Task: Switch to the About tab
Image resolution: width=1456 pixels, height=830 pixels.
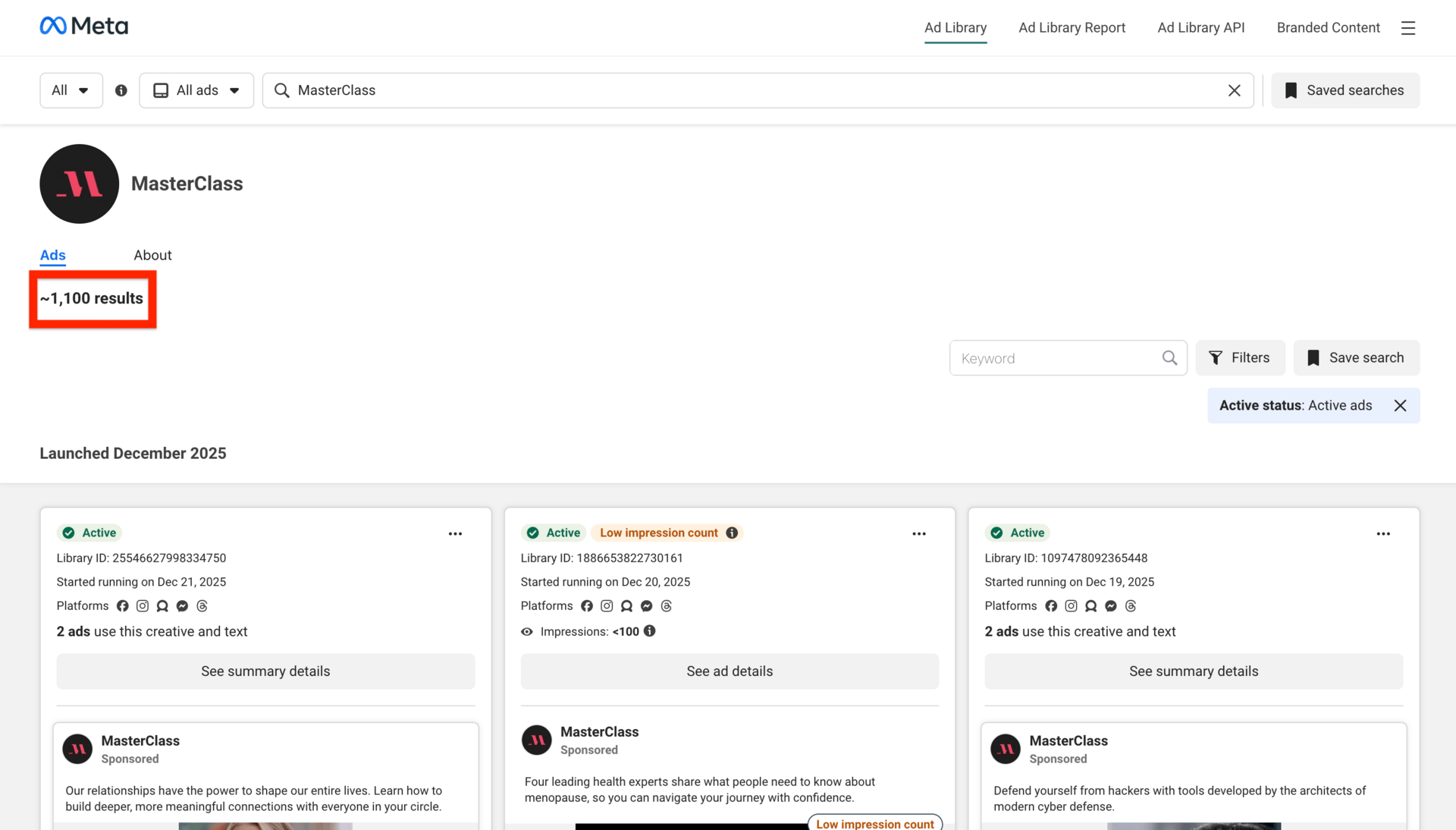Action: coord(152,255)
